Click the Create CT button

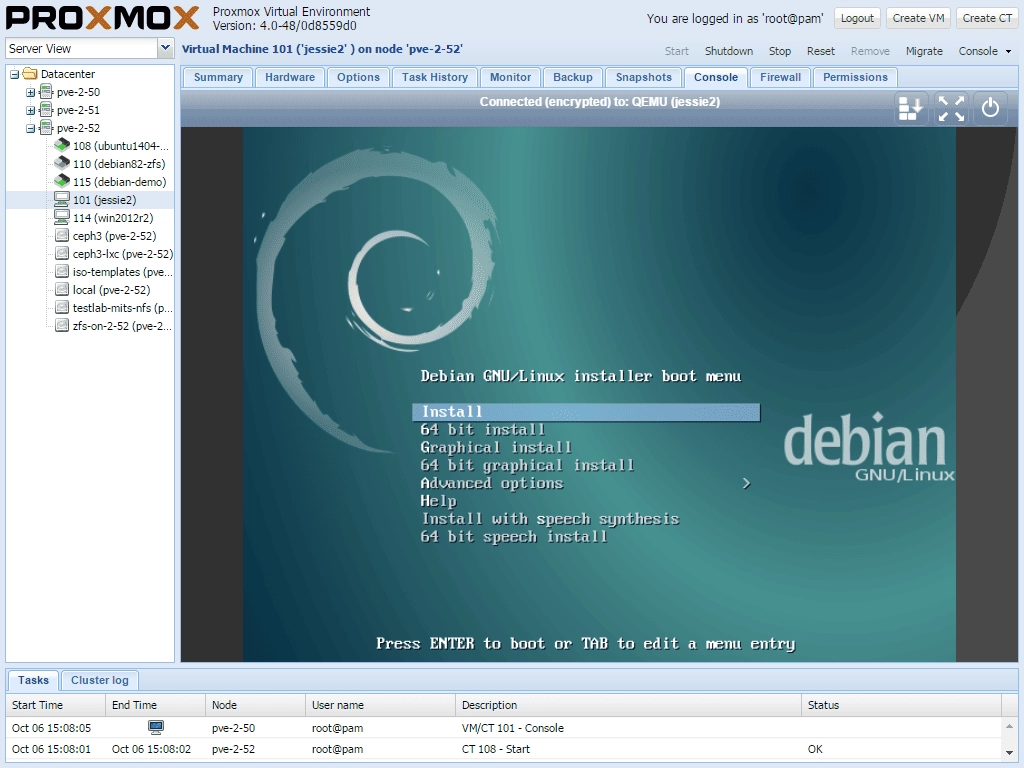987,18
